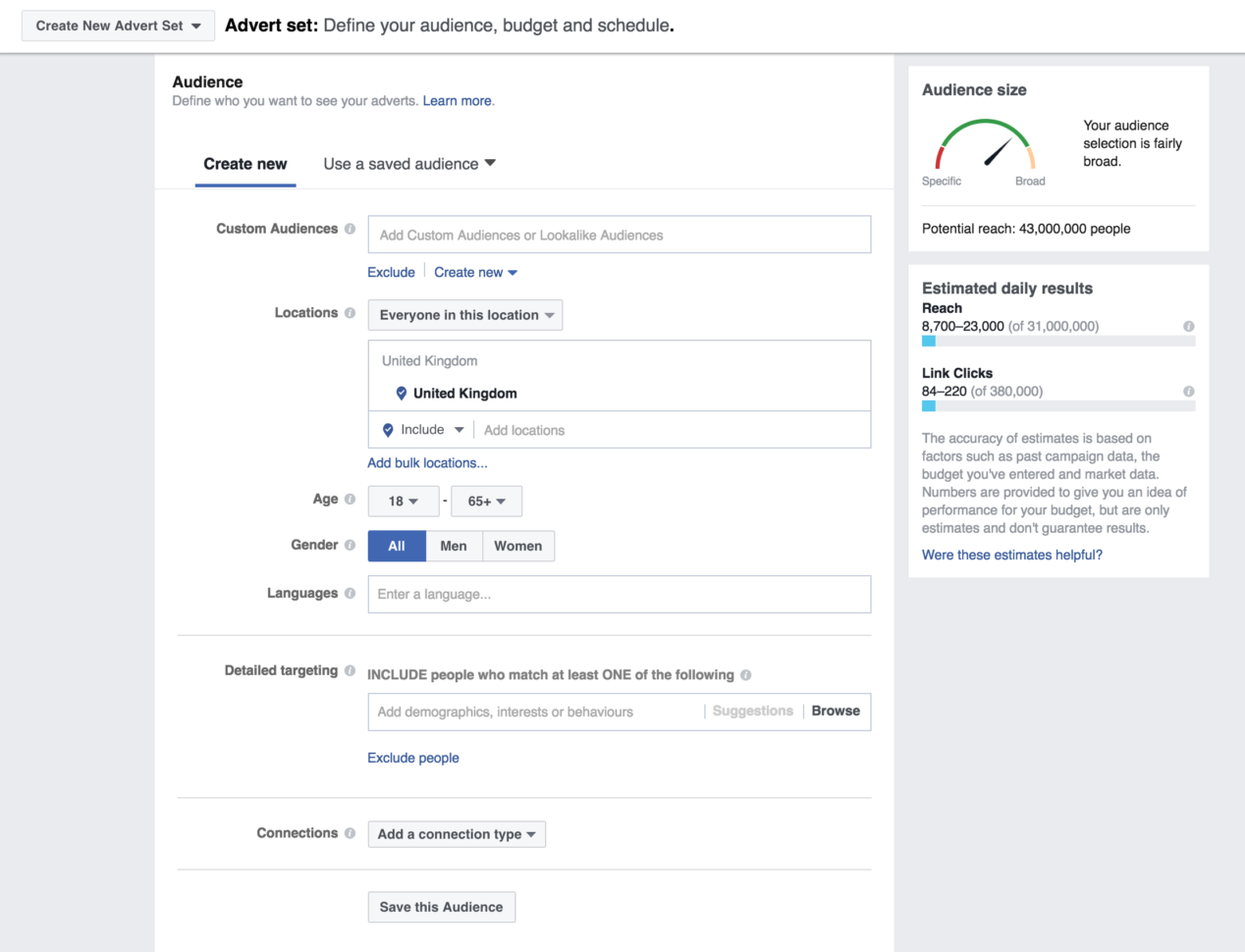Click the info icon beside Custom Audiences
Viewport: 1245px width, 952px height.
(x=352, y=229)
